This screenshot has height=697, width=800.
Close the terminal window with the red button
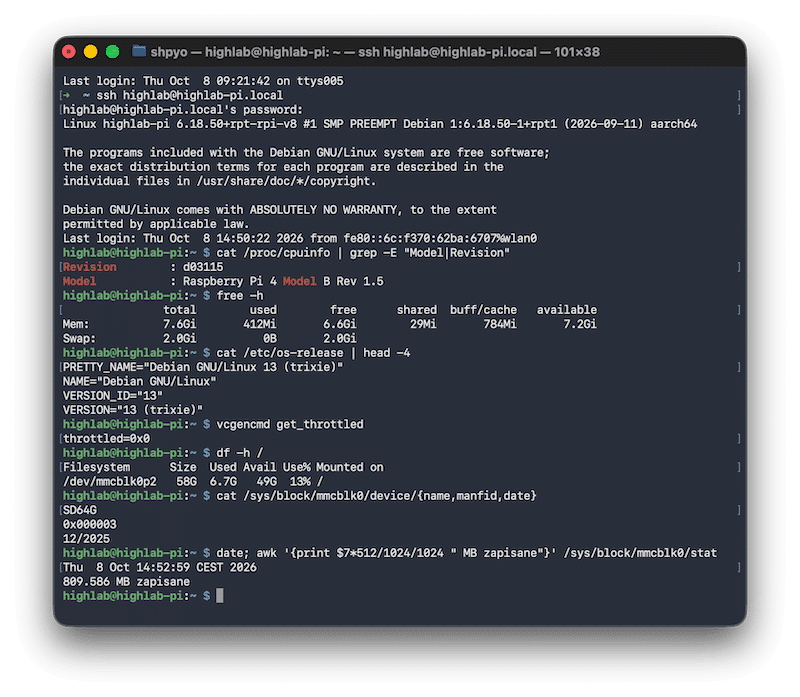point(69,52)
